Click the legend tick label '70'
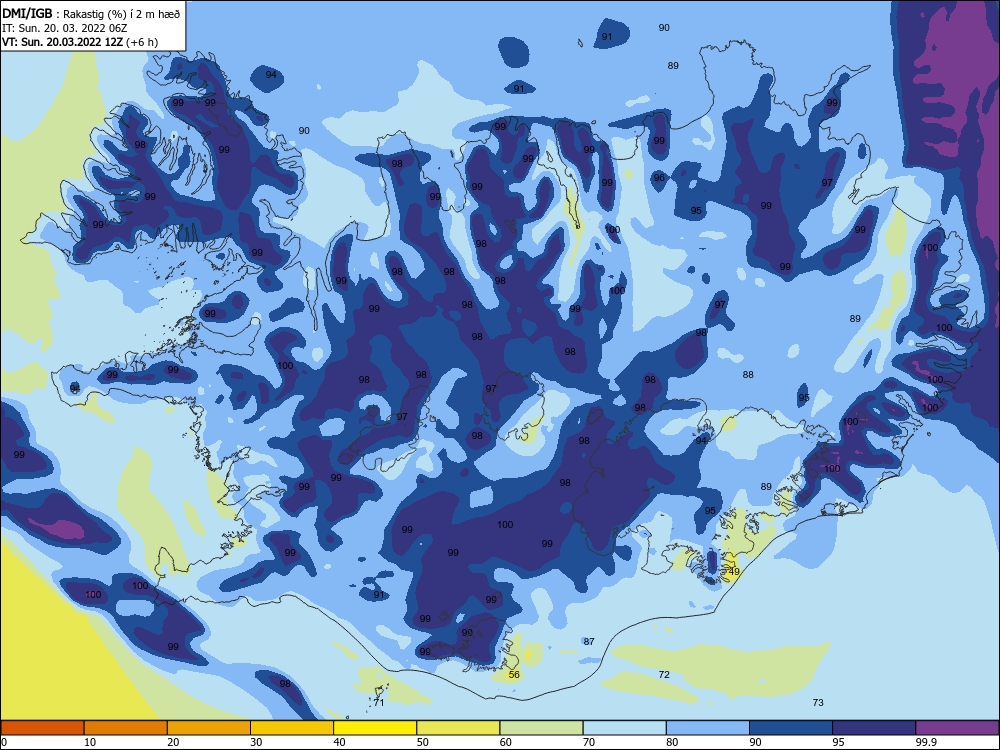1000x750 pixels. click(589, 742)
